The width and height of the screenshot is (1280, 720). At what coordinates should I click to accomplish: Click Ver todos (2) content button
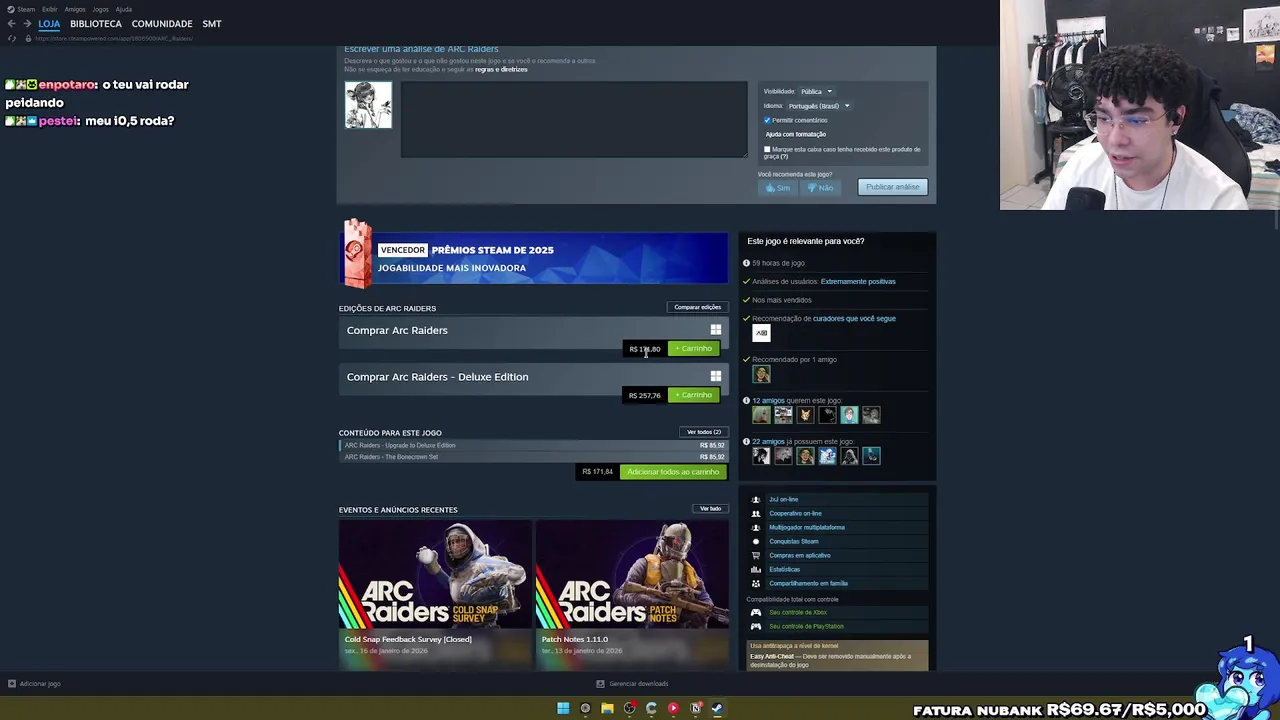[703, 432]
